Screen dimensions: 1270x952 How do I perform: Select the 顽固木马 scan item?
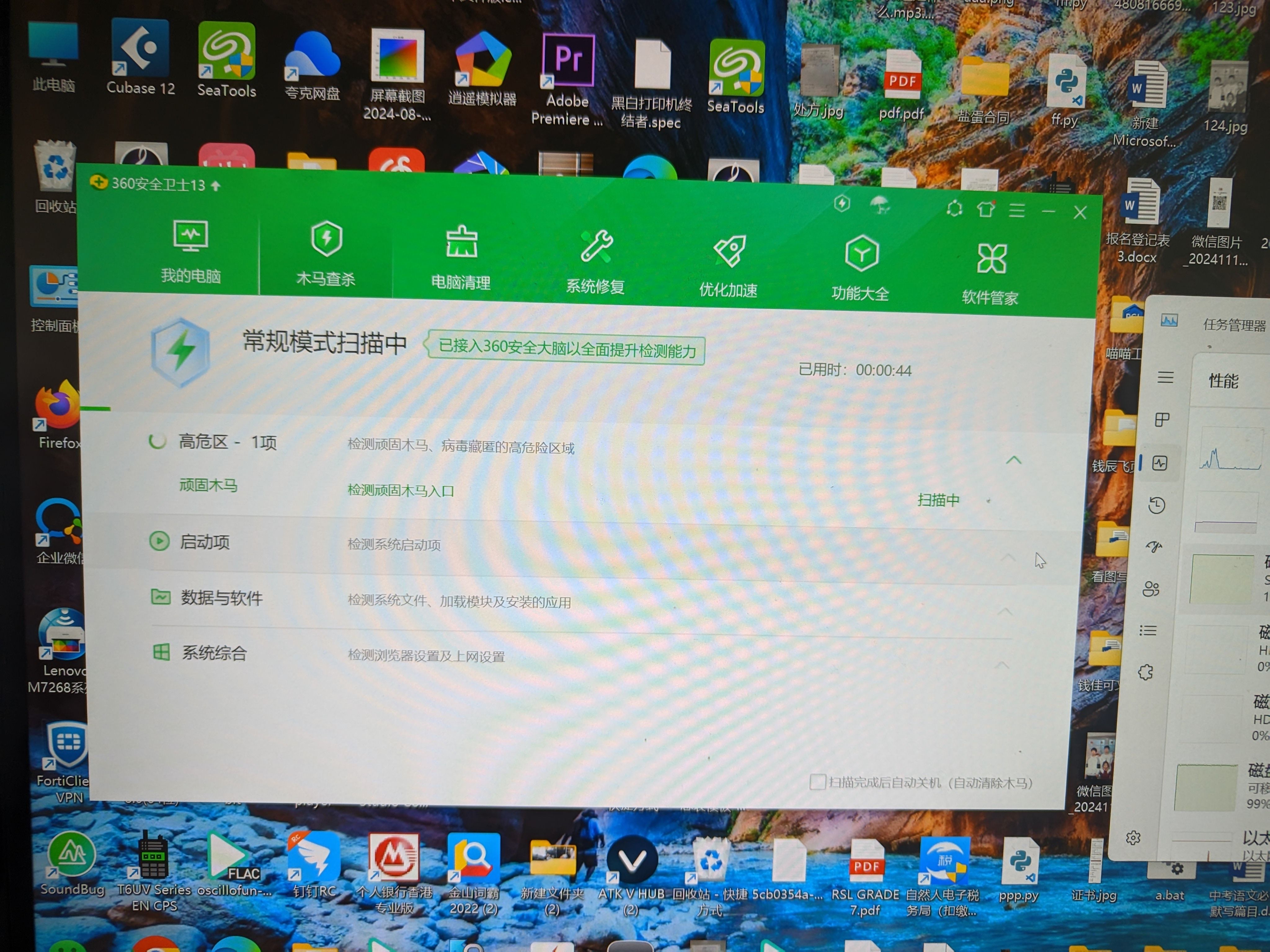pyautogui.click(x=208, y=486)
